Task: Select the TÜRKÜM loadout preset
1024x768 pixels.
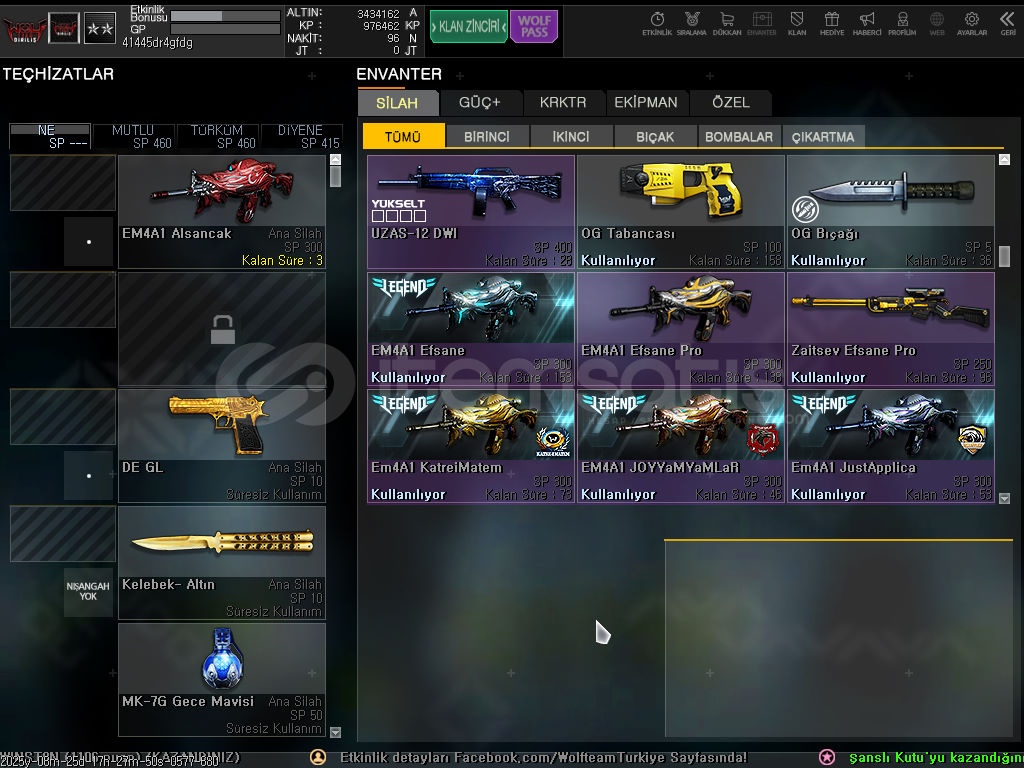Action: point(217,136)
